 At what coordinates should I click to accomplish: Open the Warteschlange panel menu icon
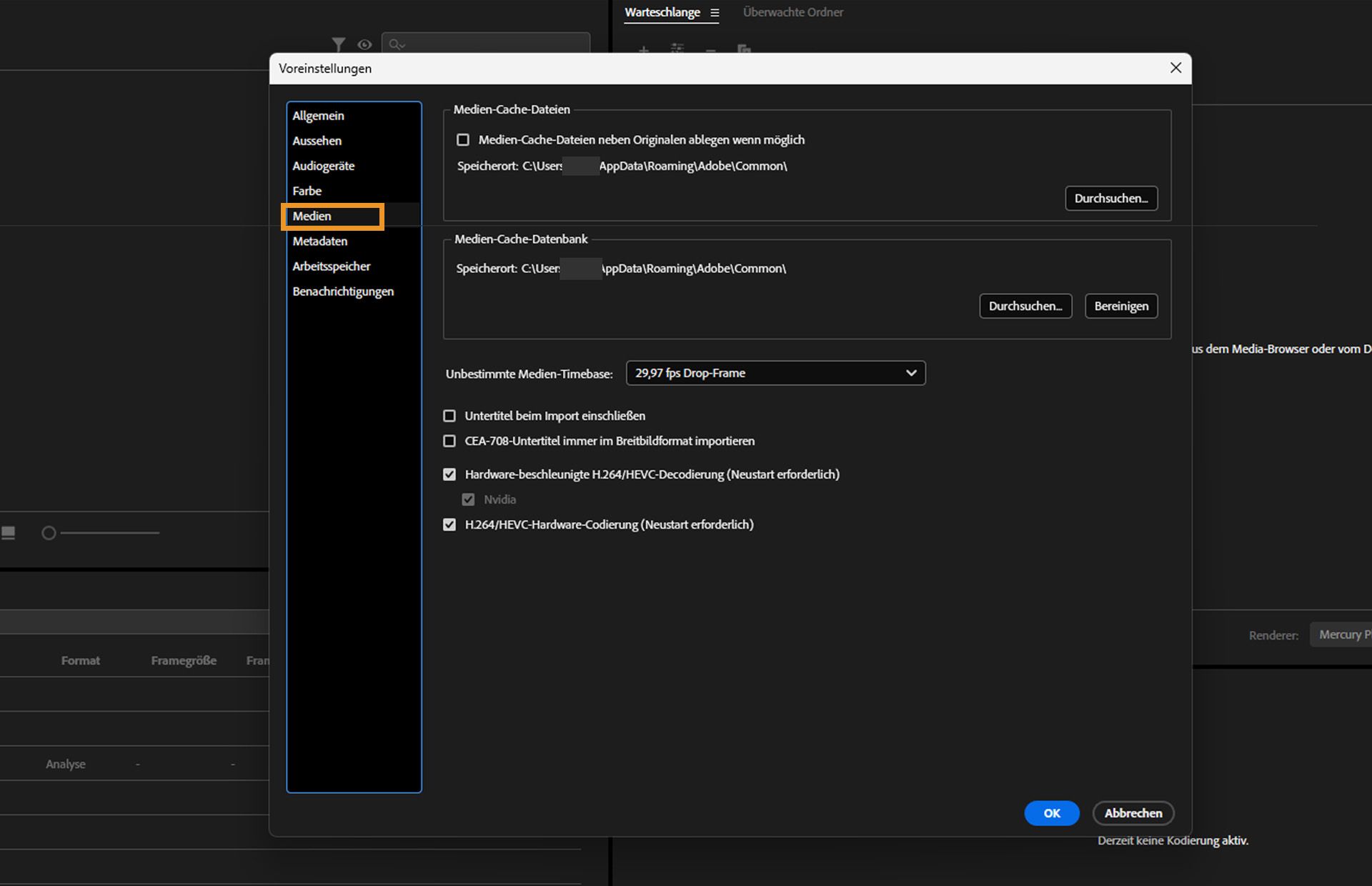pyautogui.click(x=714, y=13)
